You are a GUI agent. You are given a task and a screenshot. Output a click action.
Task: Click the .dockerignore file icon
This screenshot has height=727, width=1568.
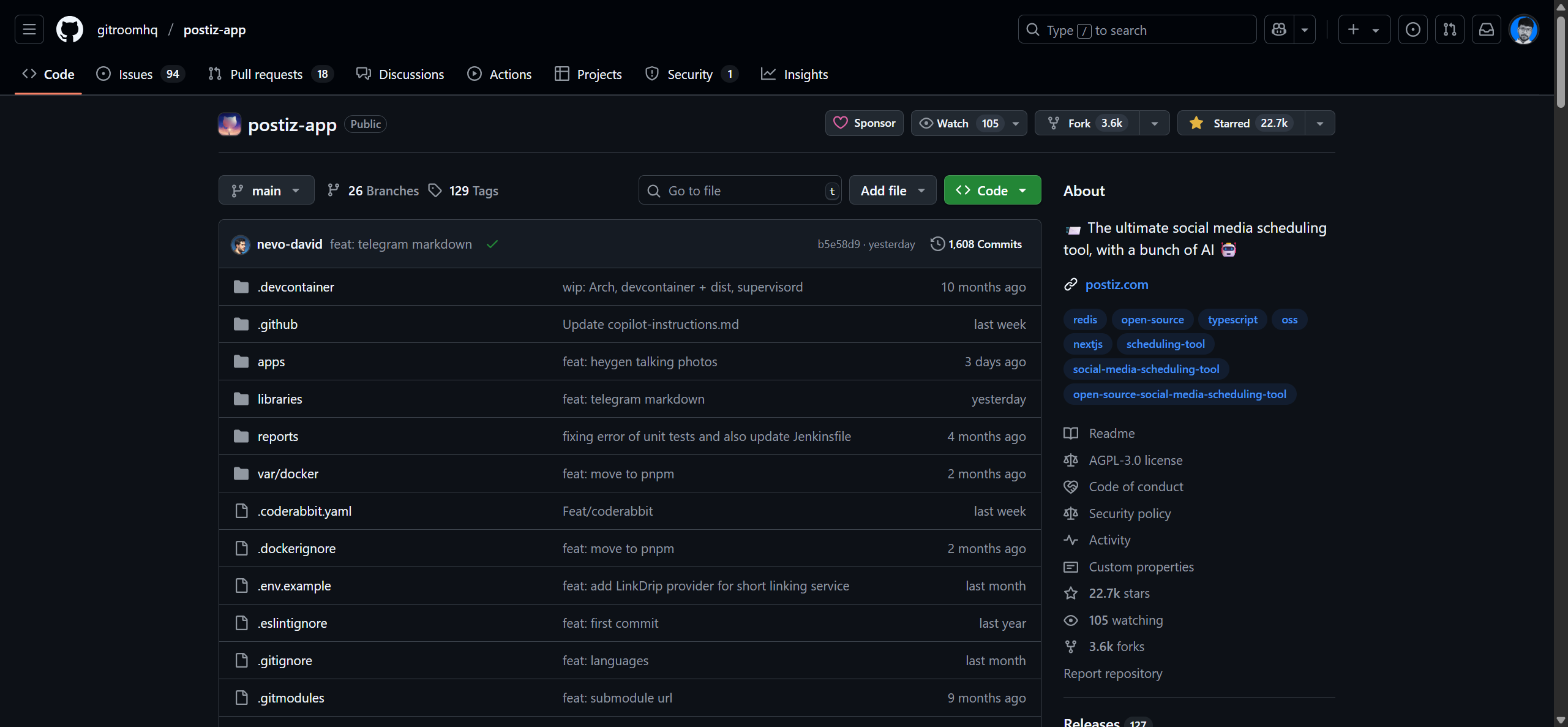point(242,548)
